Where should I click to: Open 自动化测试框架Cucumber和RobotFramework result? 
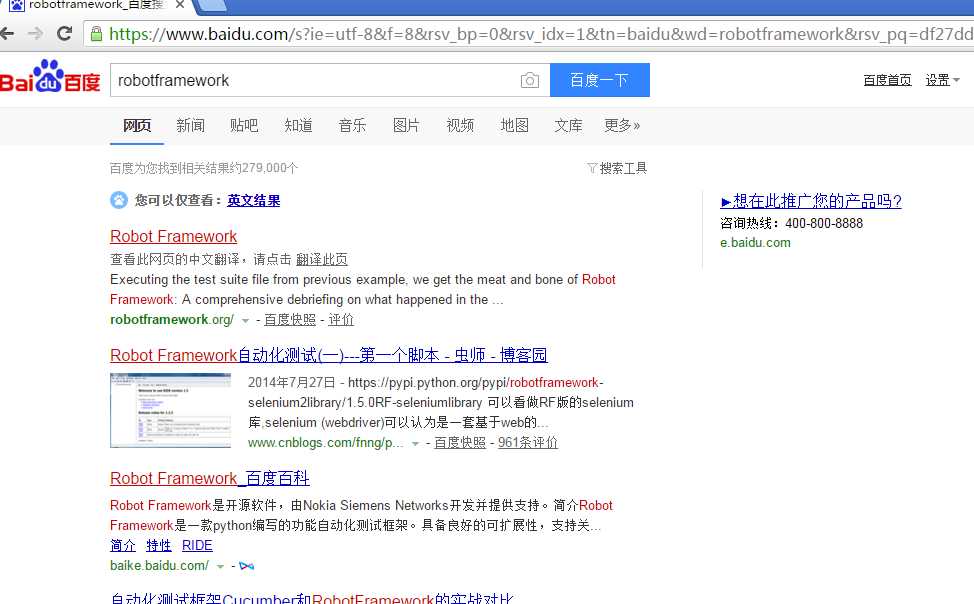click(x=312, y=598)
